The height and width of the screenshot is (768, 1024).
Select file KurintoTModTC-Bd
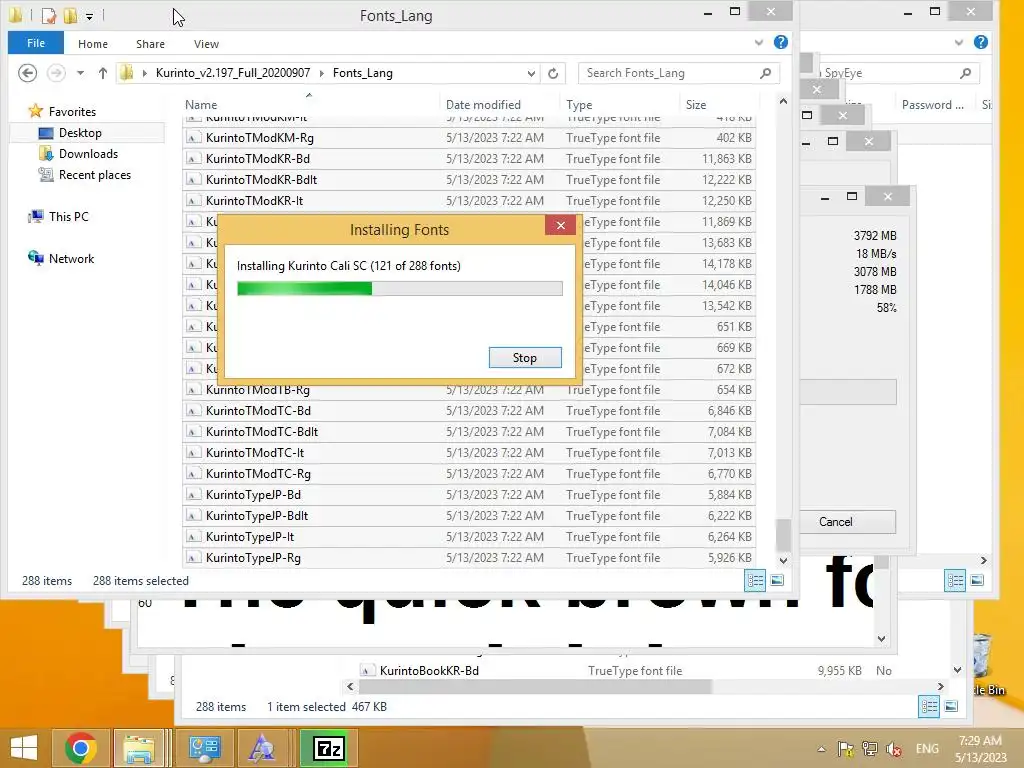[469, 411]
